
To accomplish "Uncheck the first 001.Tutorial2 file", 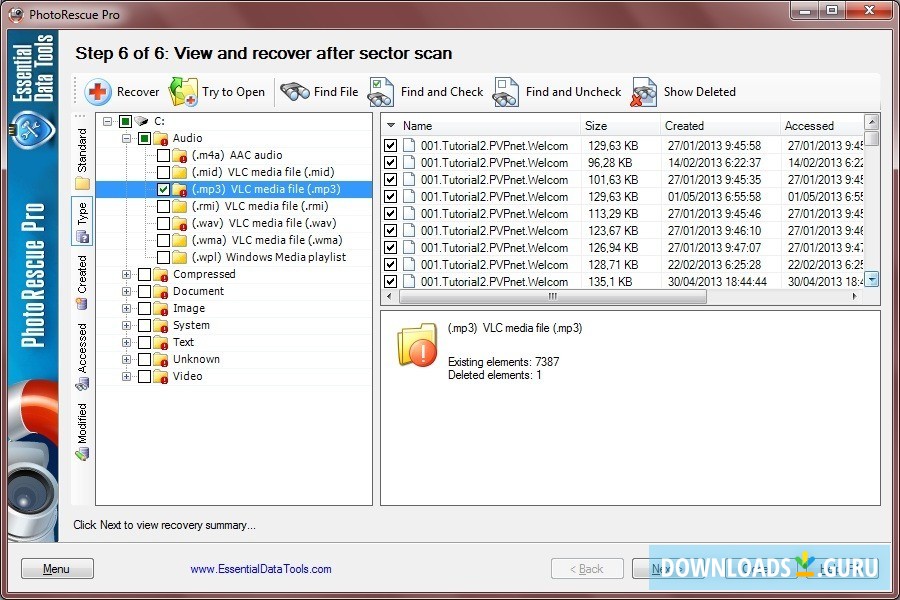I will click(390, 145).
